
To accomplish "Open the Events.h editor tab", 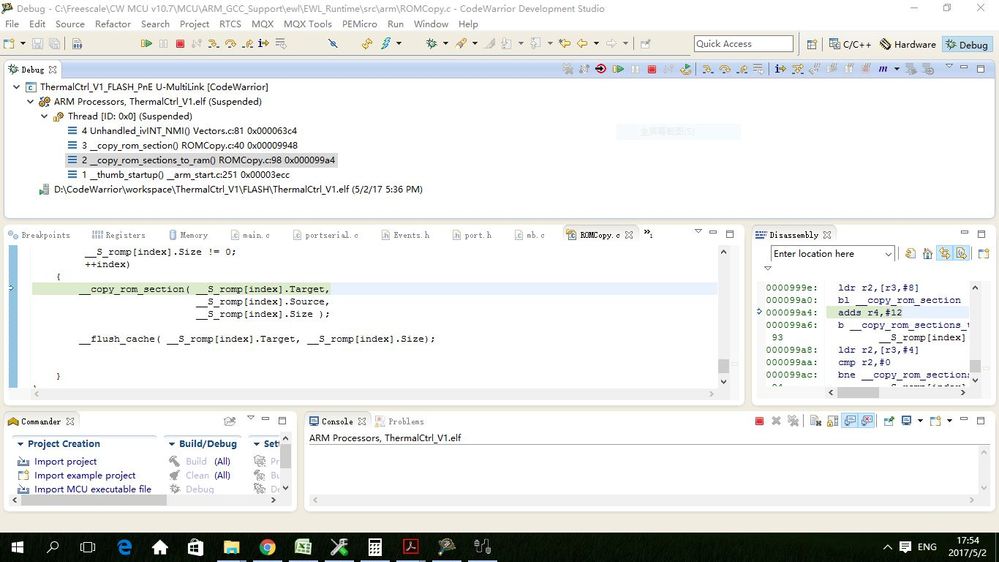I will (x=405, y=235).
